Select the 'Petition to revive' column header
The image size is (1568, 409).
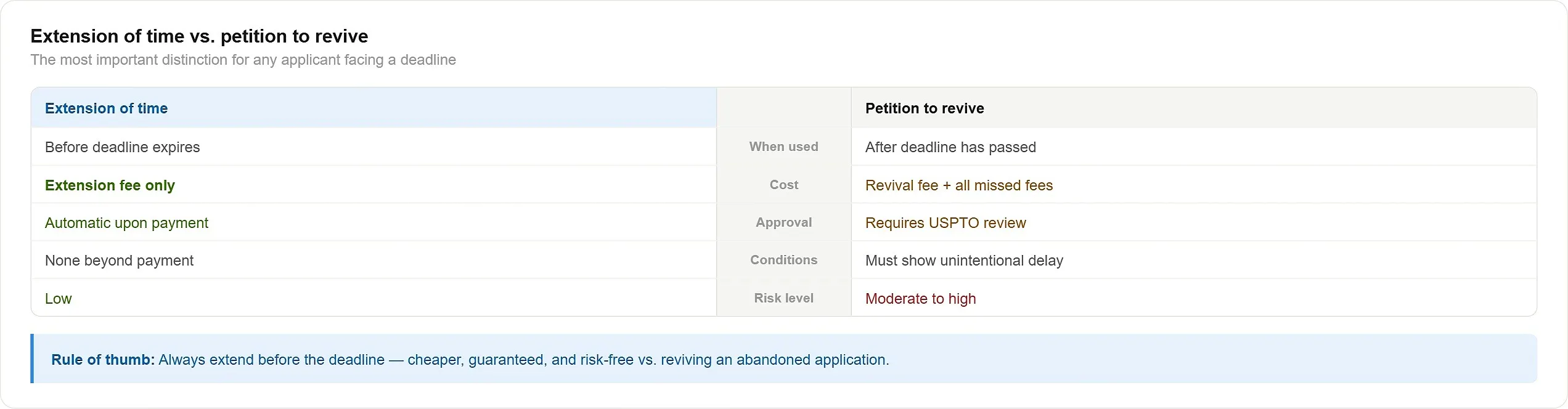tap(1194, 108)
